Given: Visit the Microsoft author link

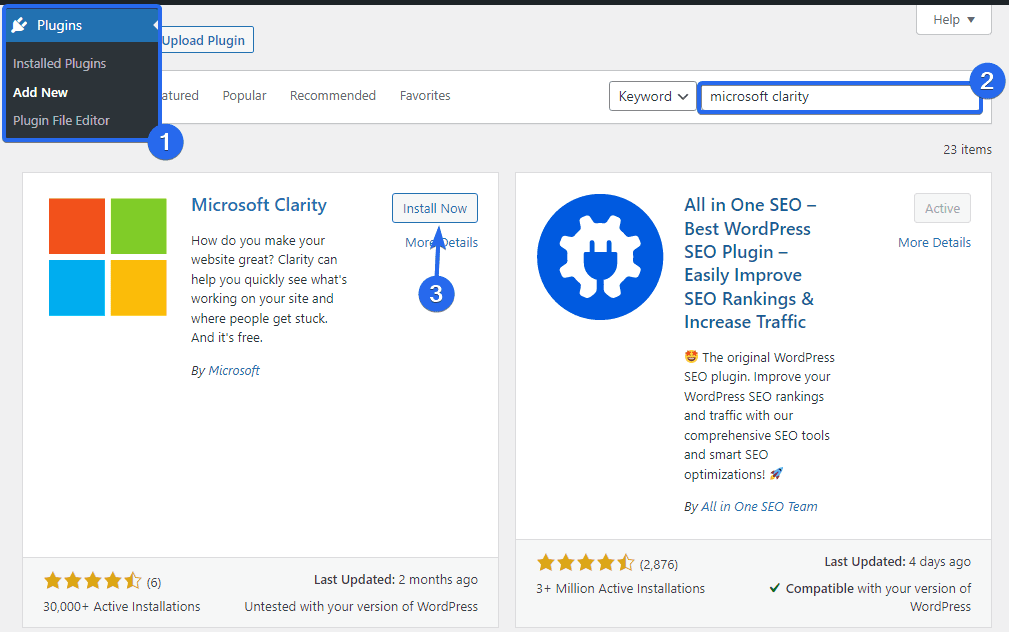Looking at the screenshot, I should point(234,371).
